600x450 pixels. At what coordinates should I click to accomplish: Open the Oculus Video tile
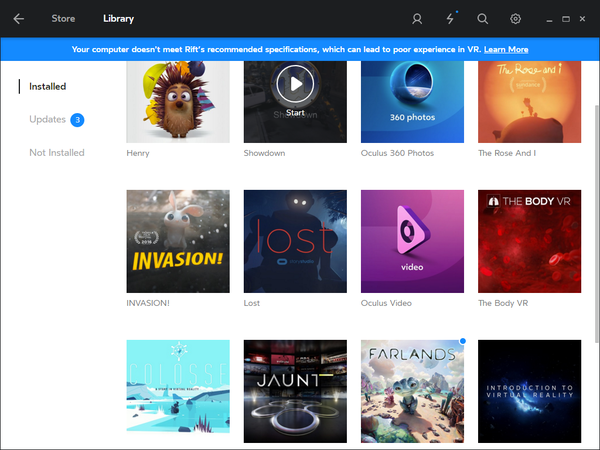pyautogui.click(x=412, y=241)
